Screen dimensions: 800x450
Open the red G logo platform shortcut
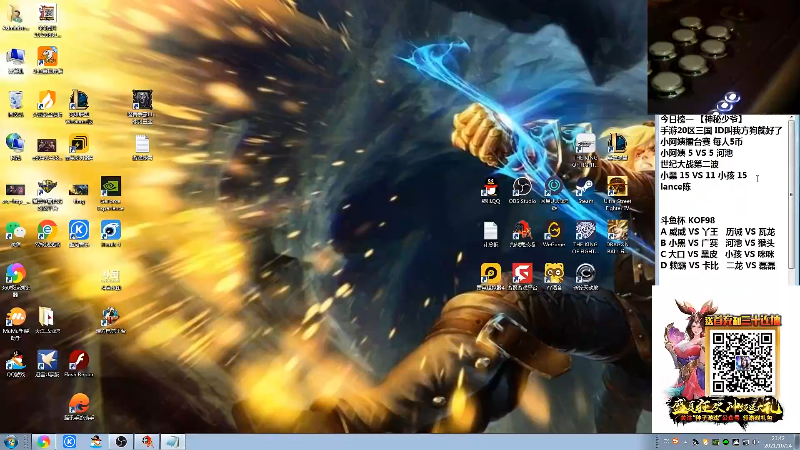pyautogui.click(x=522, y=277)
